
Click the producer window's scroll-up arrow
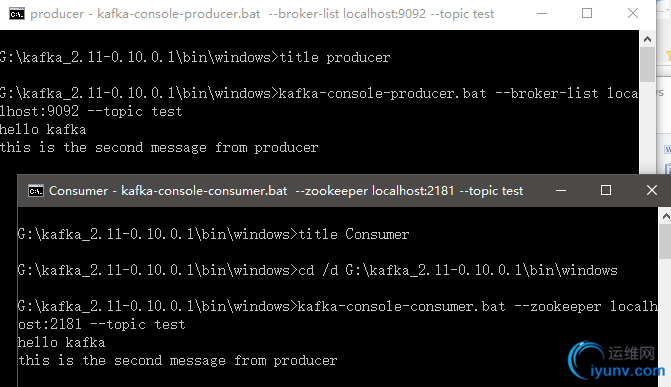coord(647,39)
